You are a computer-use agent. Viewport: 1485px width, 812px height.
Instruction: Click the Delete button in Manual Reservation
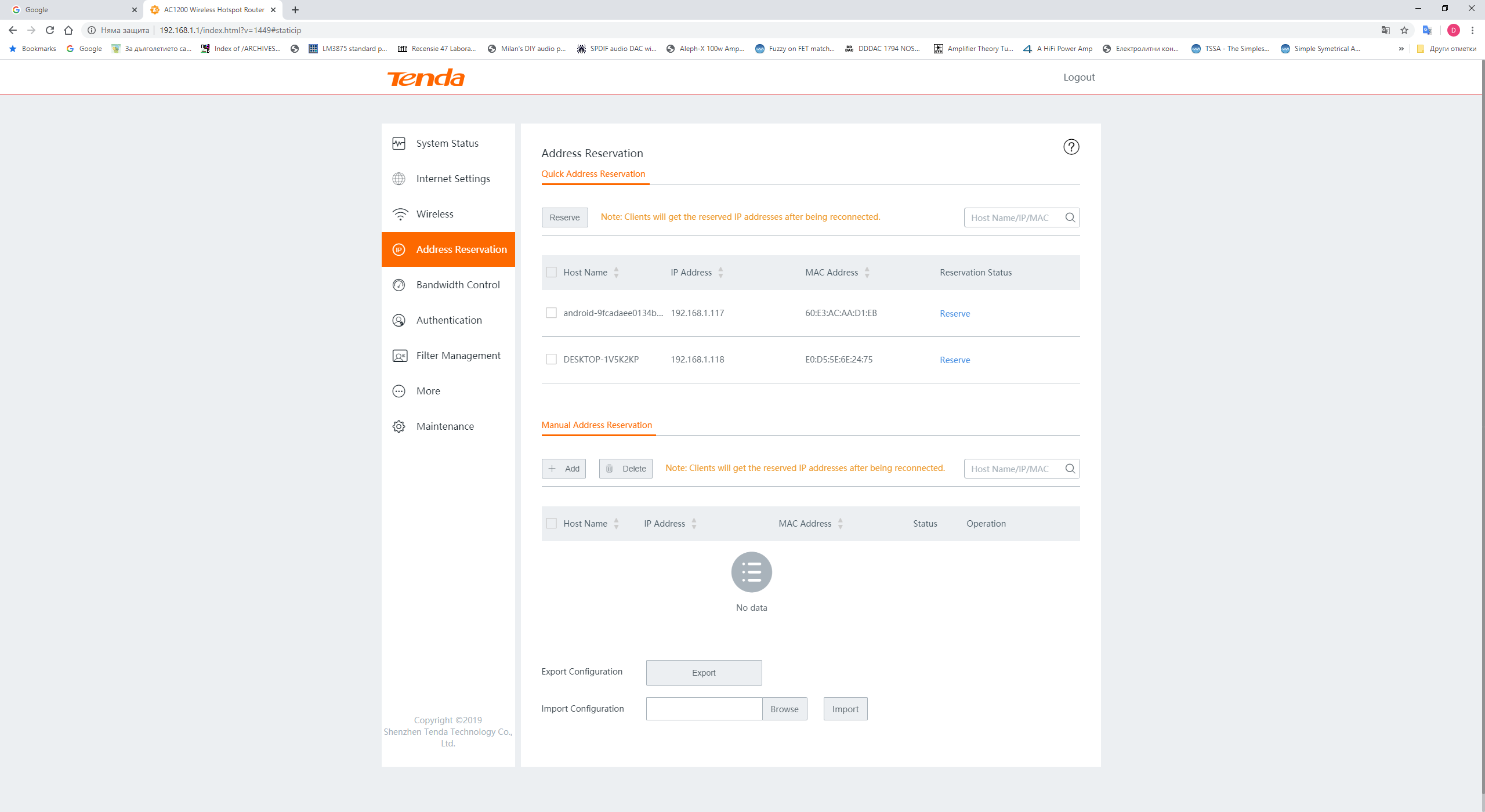pos(625,469)
